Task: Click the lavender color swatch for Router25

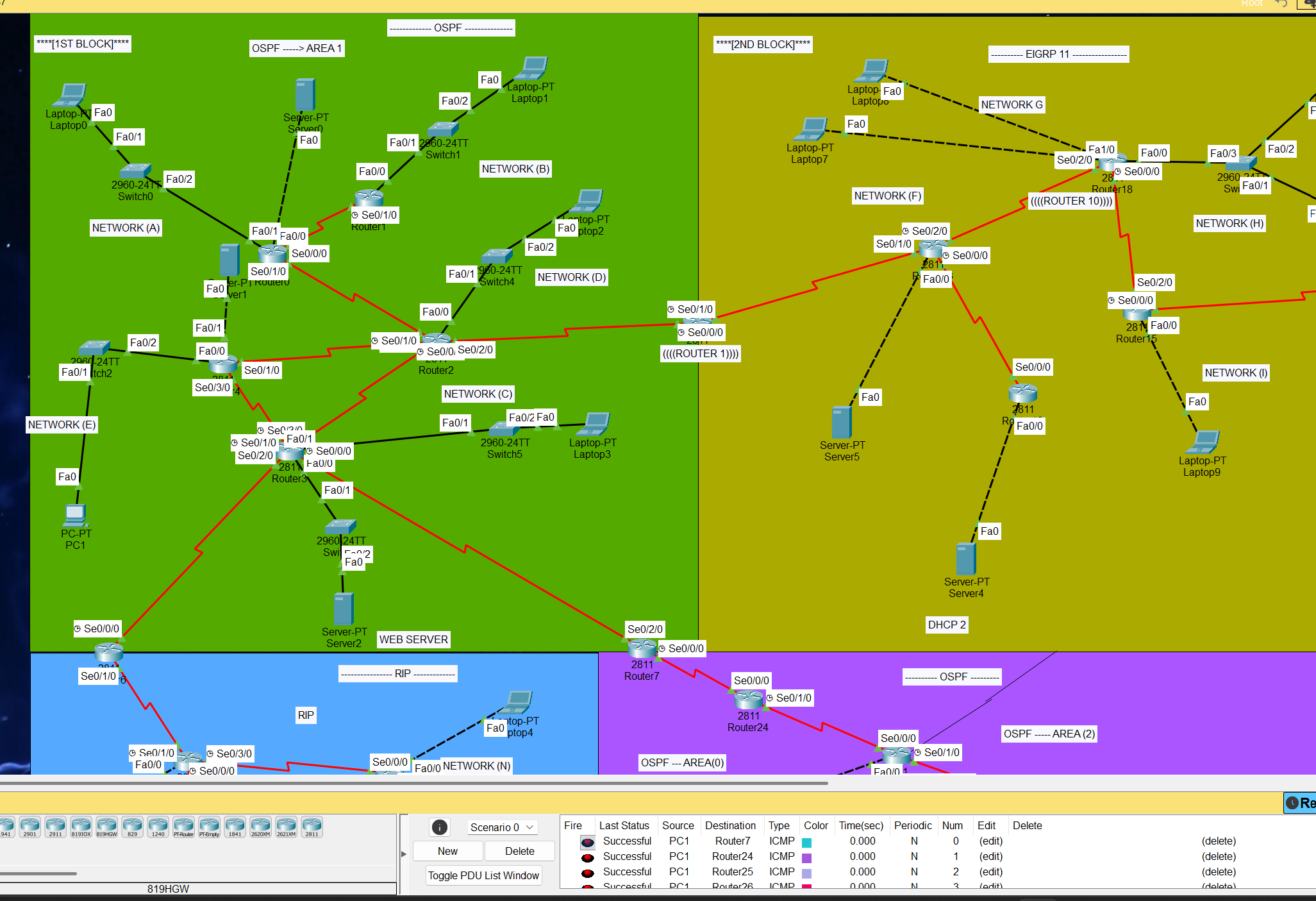Action: pos(807,873)
